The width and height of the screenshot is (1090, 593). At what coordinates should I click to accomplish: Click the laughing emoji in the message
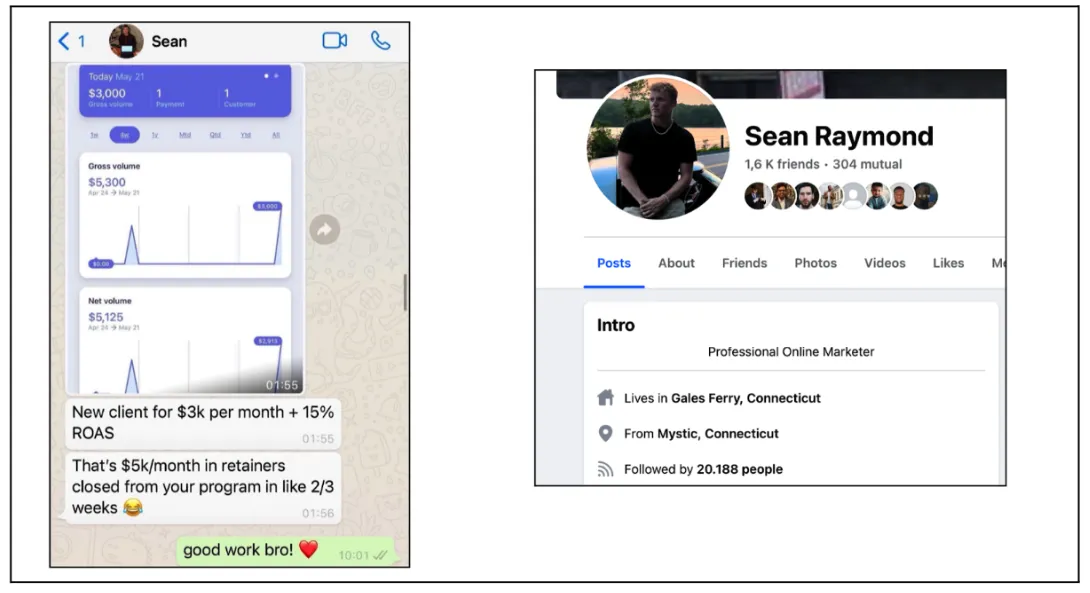(x=132, y=508)
